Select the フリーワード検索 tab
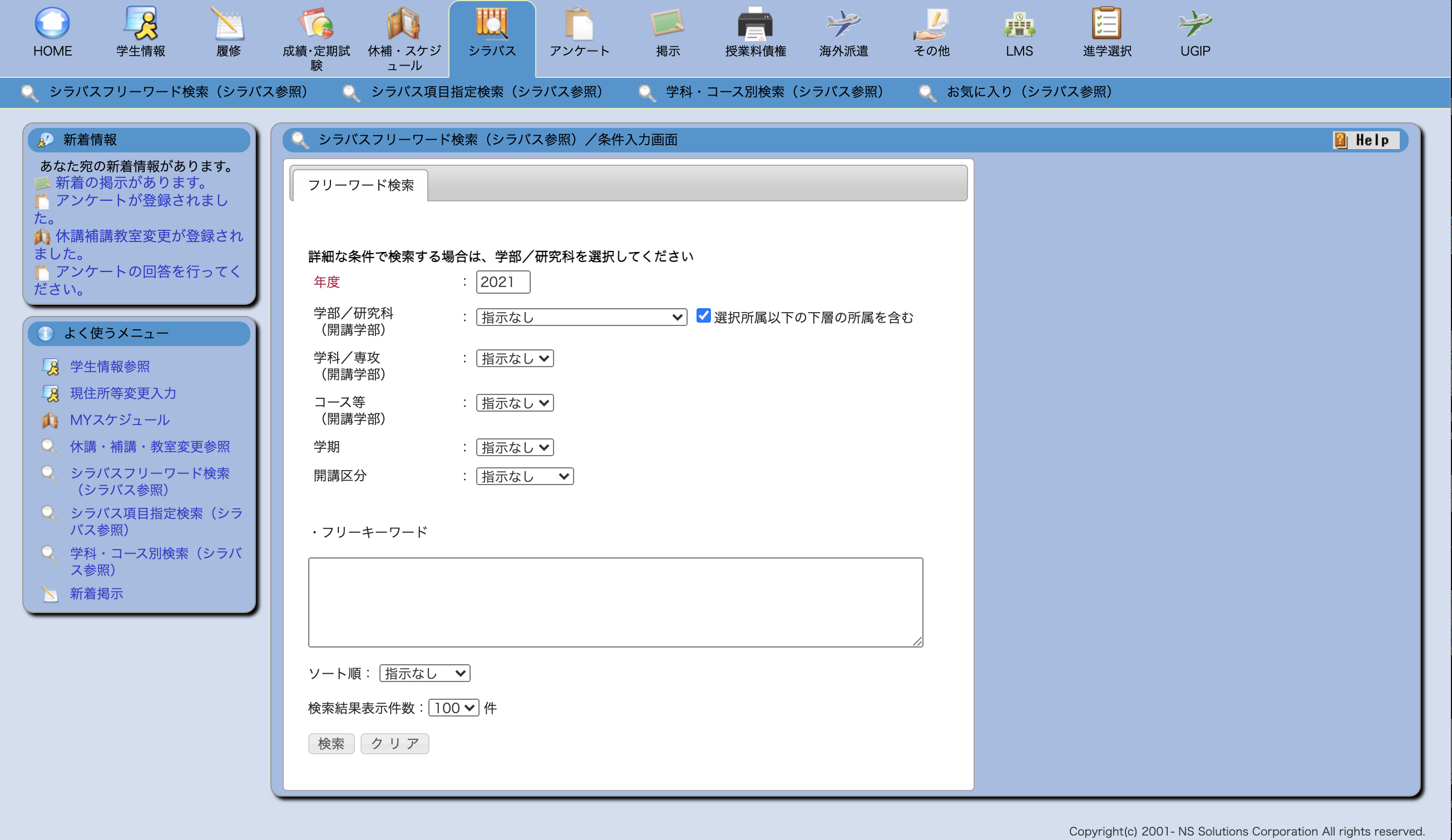Viewport: 1452px width, 840px height. pyautogui.click(x=360, y=185)
